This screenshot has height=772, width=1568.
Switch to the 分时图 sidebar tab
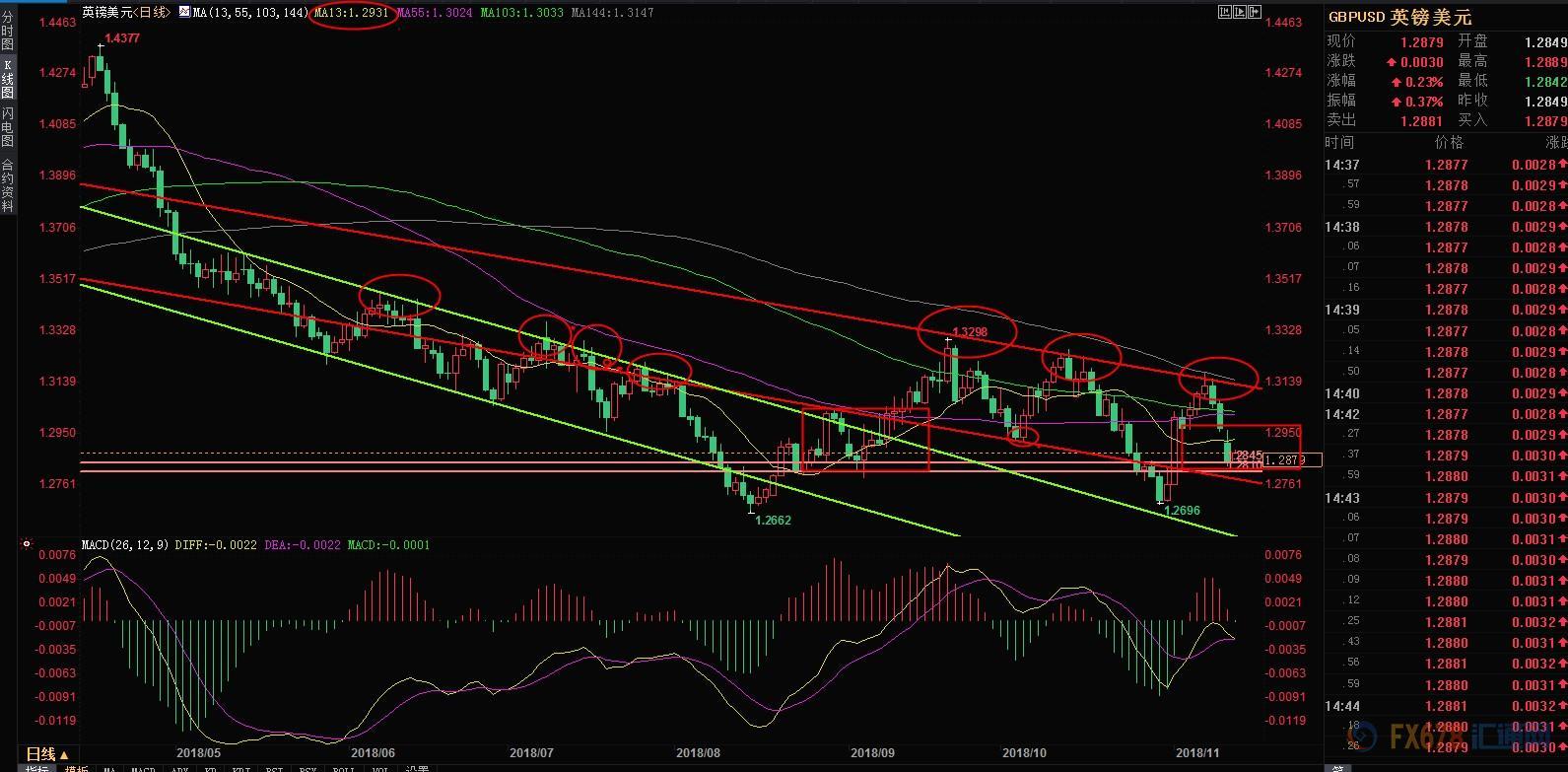(x=8, y=31)
